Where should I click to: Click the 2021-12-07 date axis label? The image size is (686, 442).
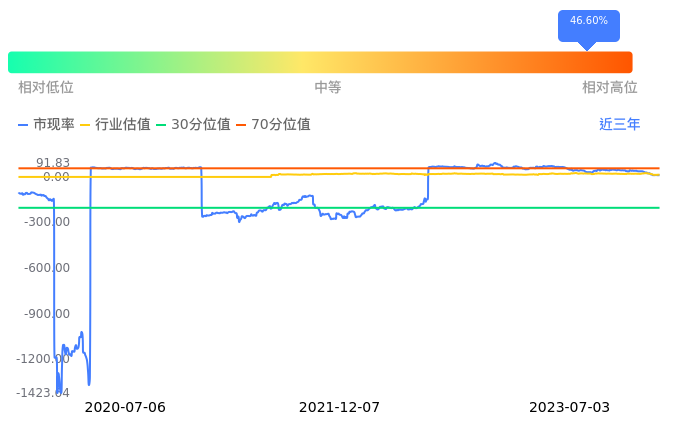pos(340,408)
